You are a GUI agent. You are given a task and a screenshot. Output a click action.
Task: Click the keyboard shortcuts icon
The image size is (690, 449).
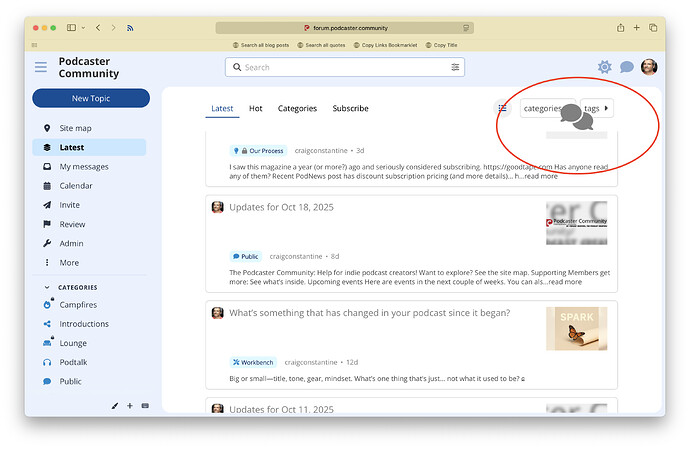(145, 406)
